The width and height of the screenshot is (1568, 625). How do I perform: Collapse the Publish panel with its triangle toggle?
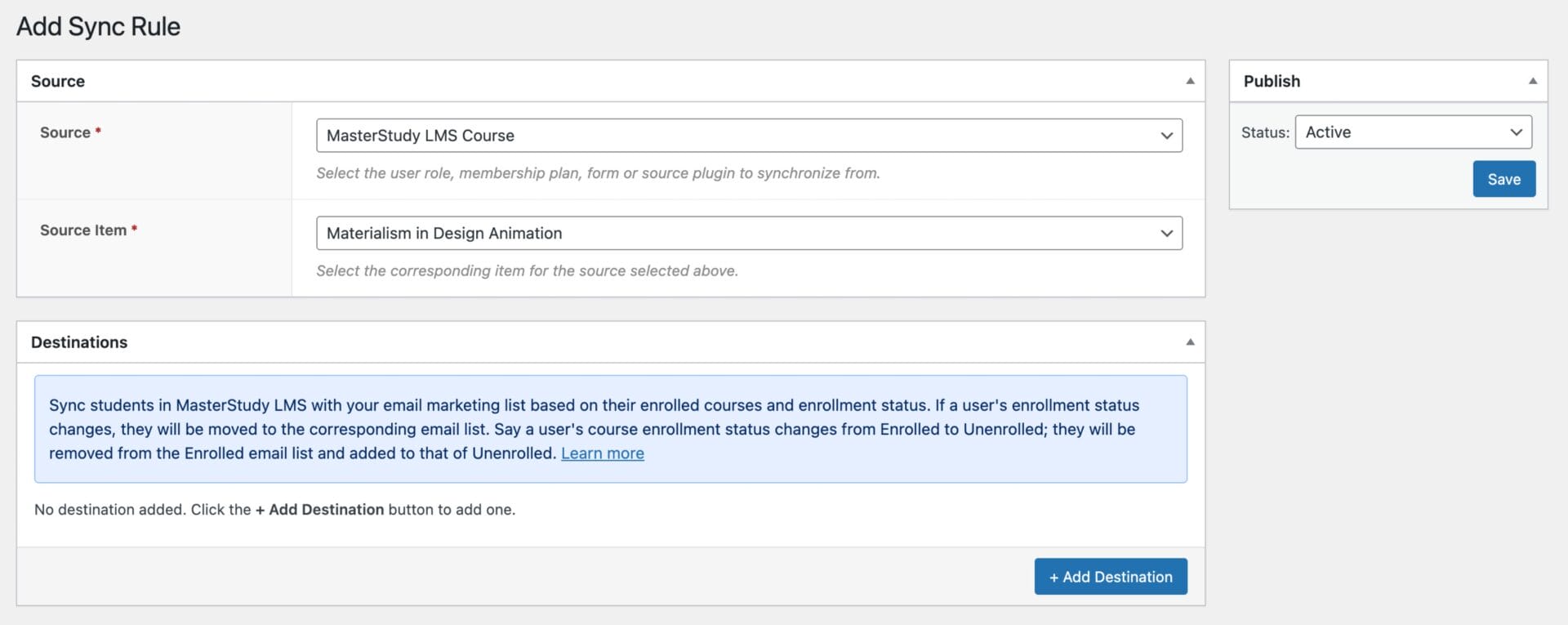pos(1532,81)
